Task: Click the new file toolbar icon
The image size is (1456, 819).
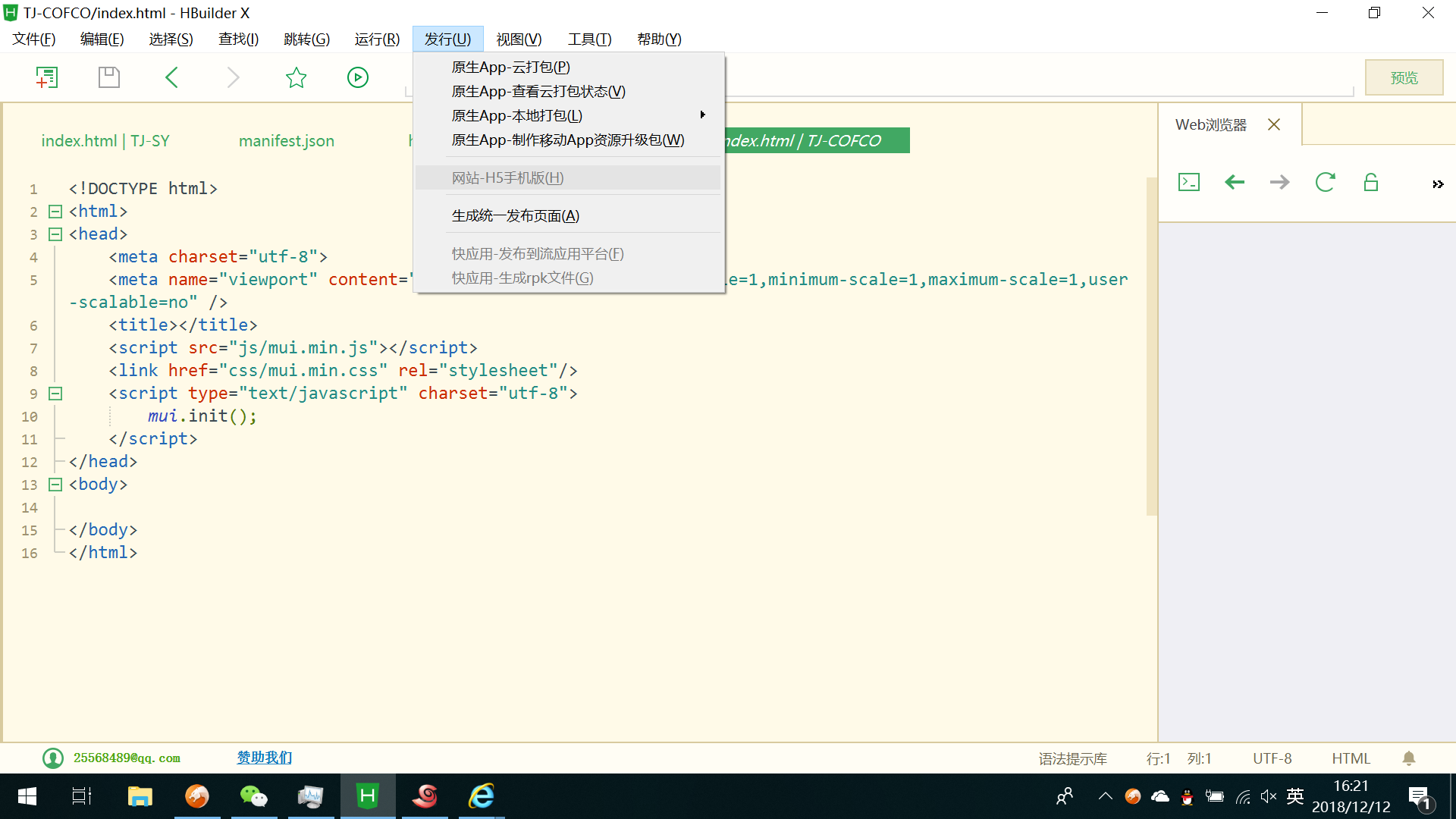Action: click(47, 77)
